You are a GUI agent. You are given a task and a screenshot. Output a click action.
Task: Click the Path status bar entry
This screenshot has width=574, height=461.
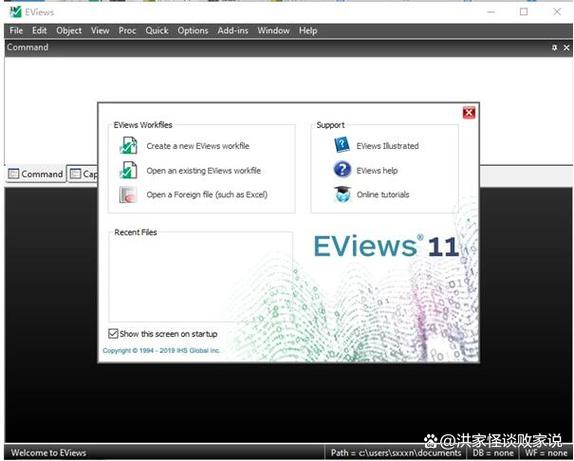[x=396, y=453]
